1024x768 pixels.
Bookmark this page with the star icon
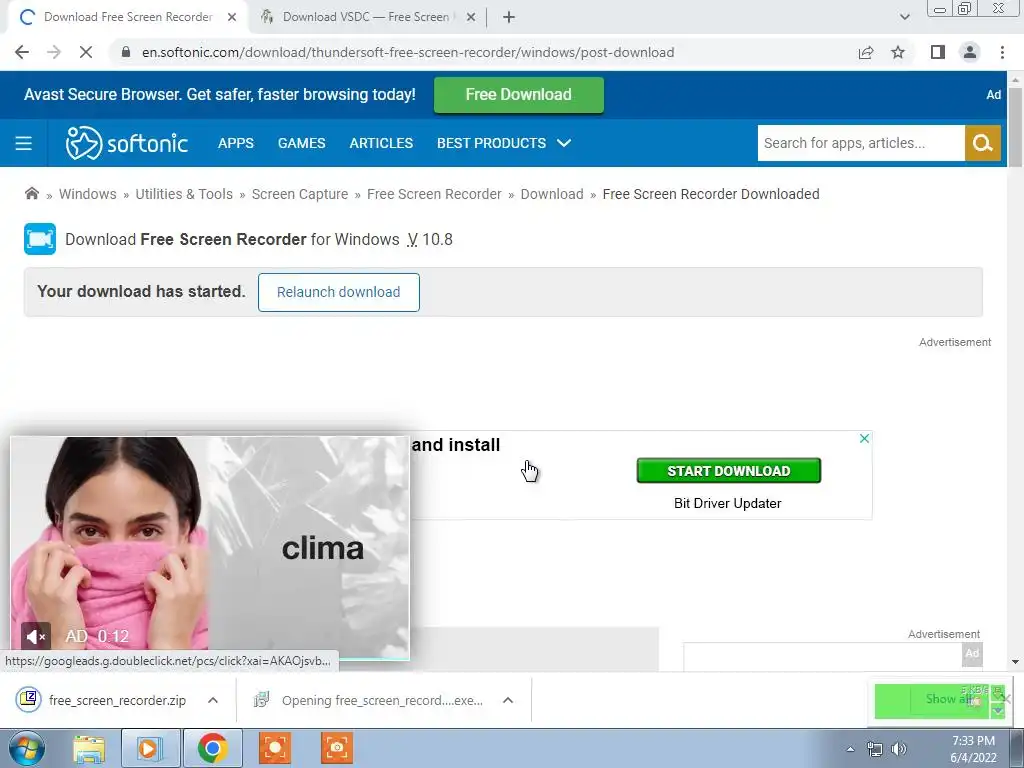click(x=898, y=52)
